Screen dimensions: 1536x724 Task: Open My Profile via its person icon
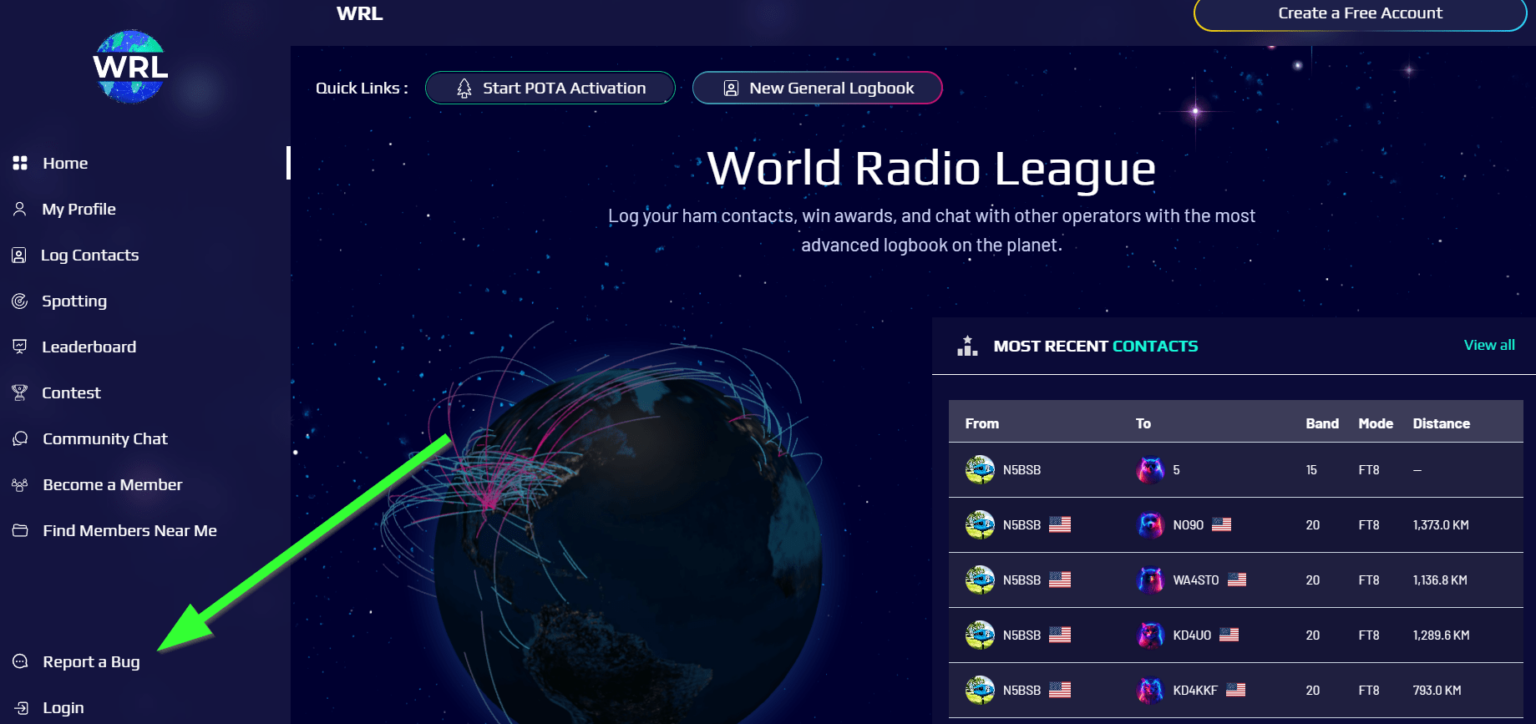(19, 208)
